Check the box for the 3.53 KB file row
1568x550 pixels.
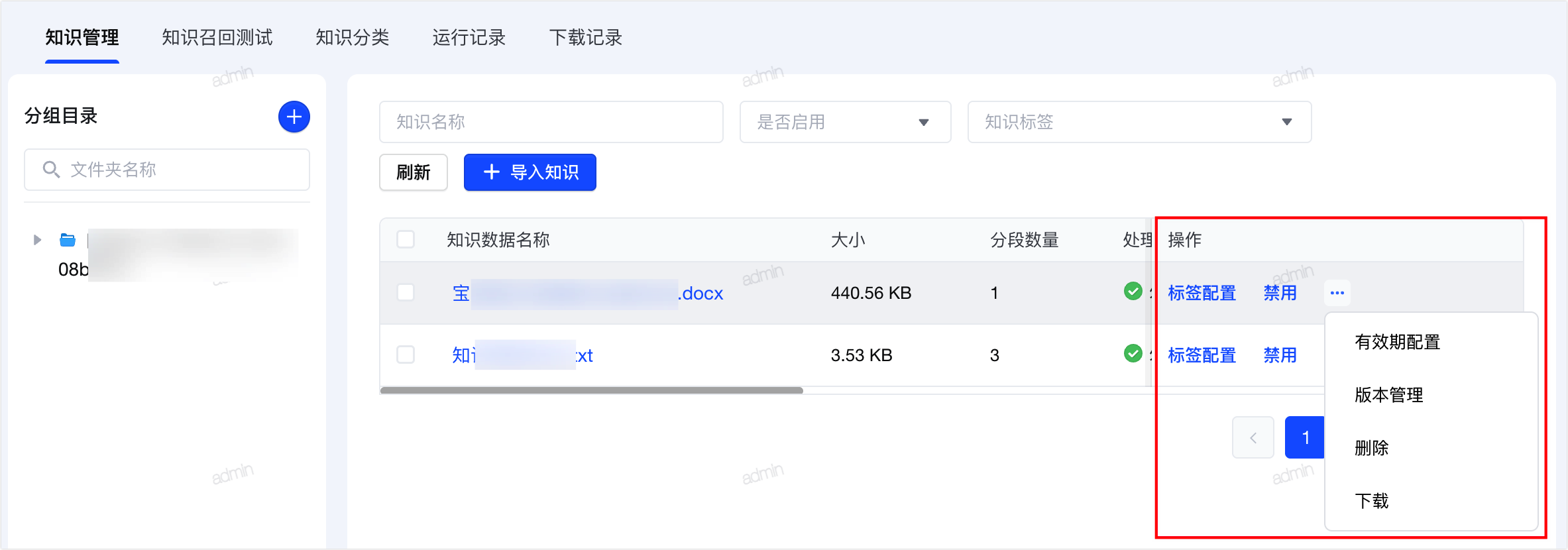406,355
